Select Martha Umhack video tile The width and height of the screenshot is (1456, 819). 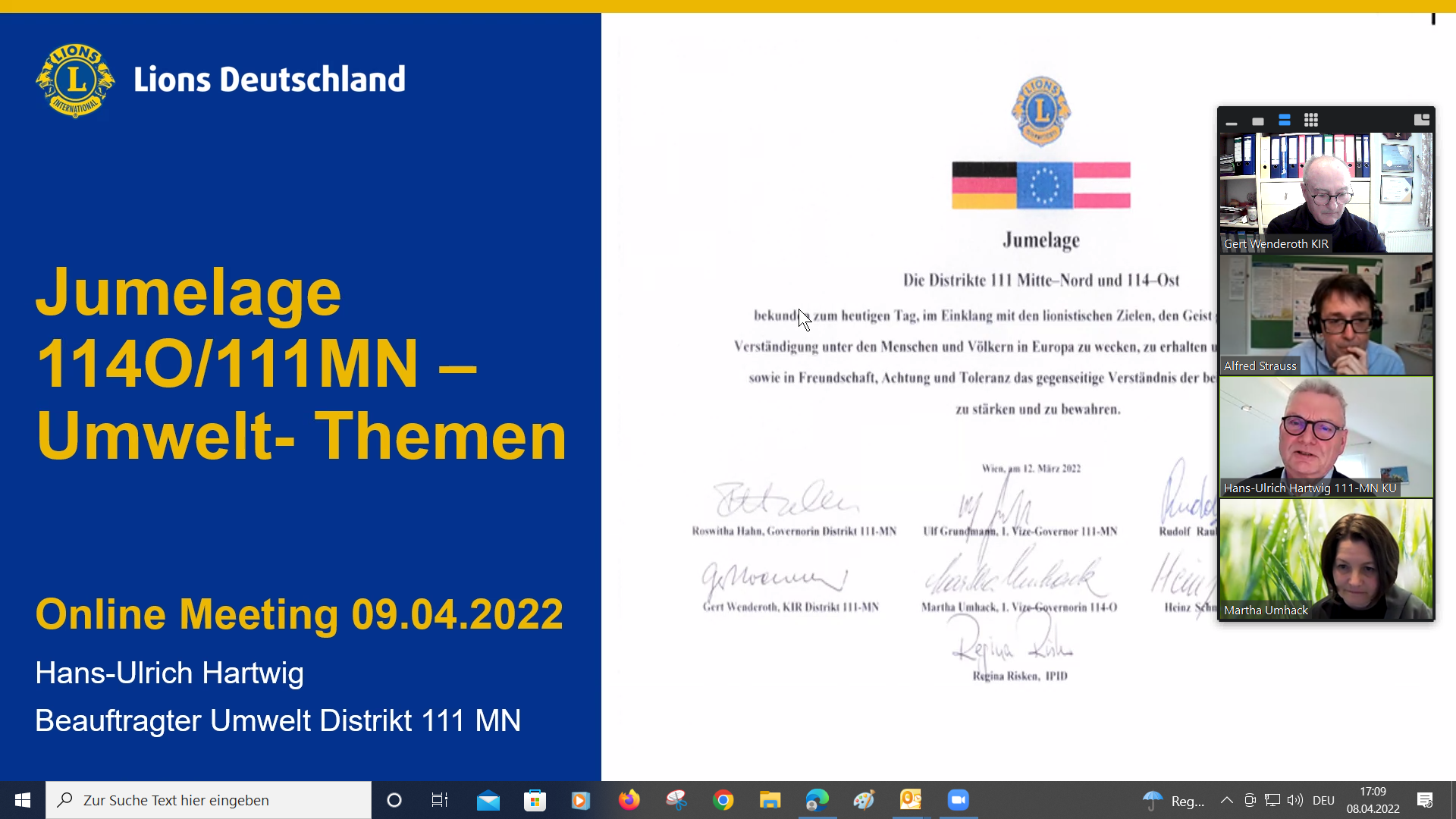1326,559
